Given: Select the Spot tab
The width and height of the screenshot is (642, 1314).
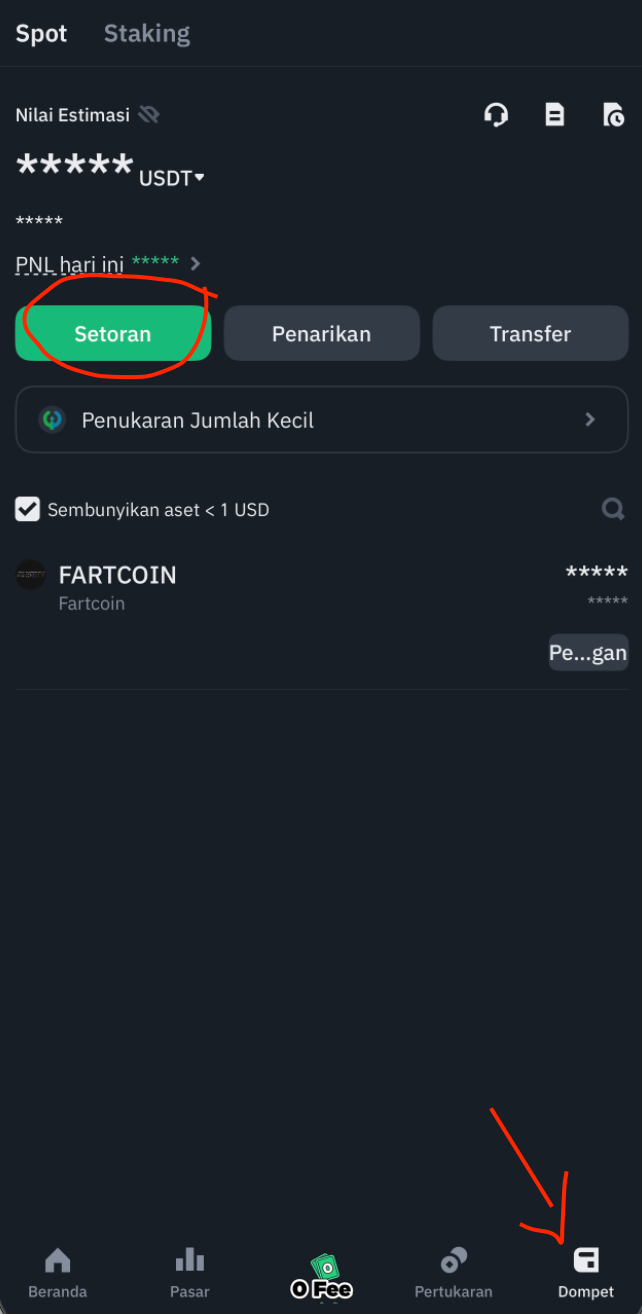Looking at the screenshot, I should click(x=41, y=33).
